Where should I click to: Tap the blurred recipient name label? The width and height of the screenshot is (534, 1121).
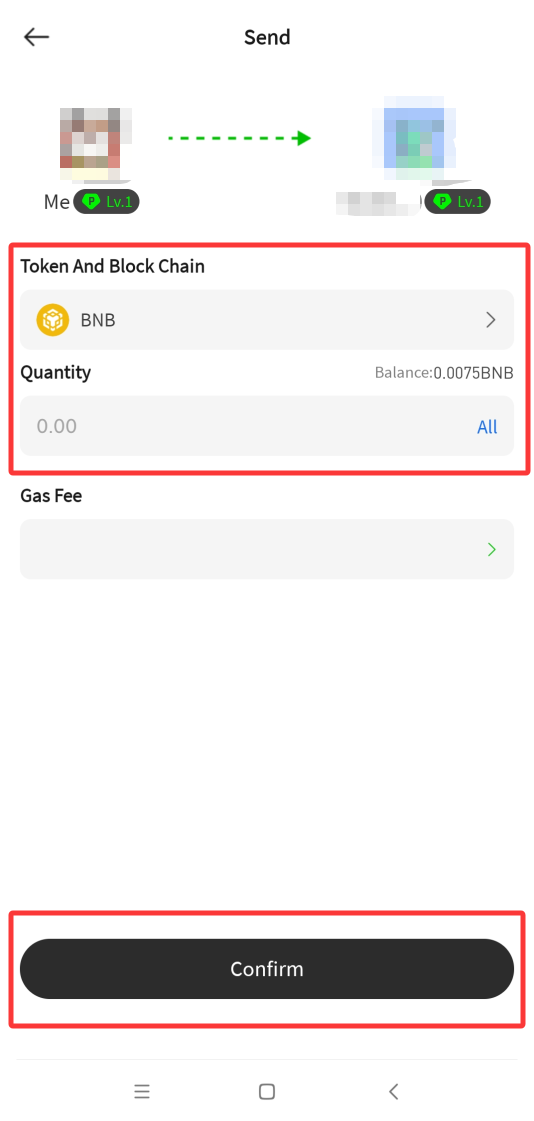378,202
